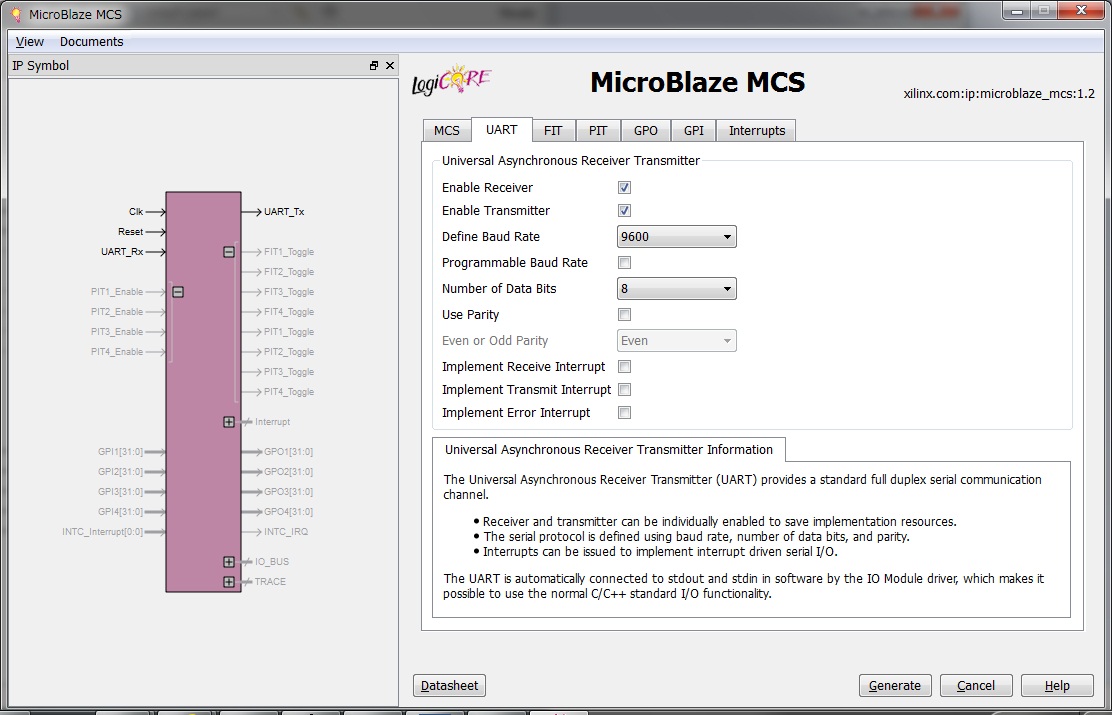Switch to the GPO tab

coord(646,131)
